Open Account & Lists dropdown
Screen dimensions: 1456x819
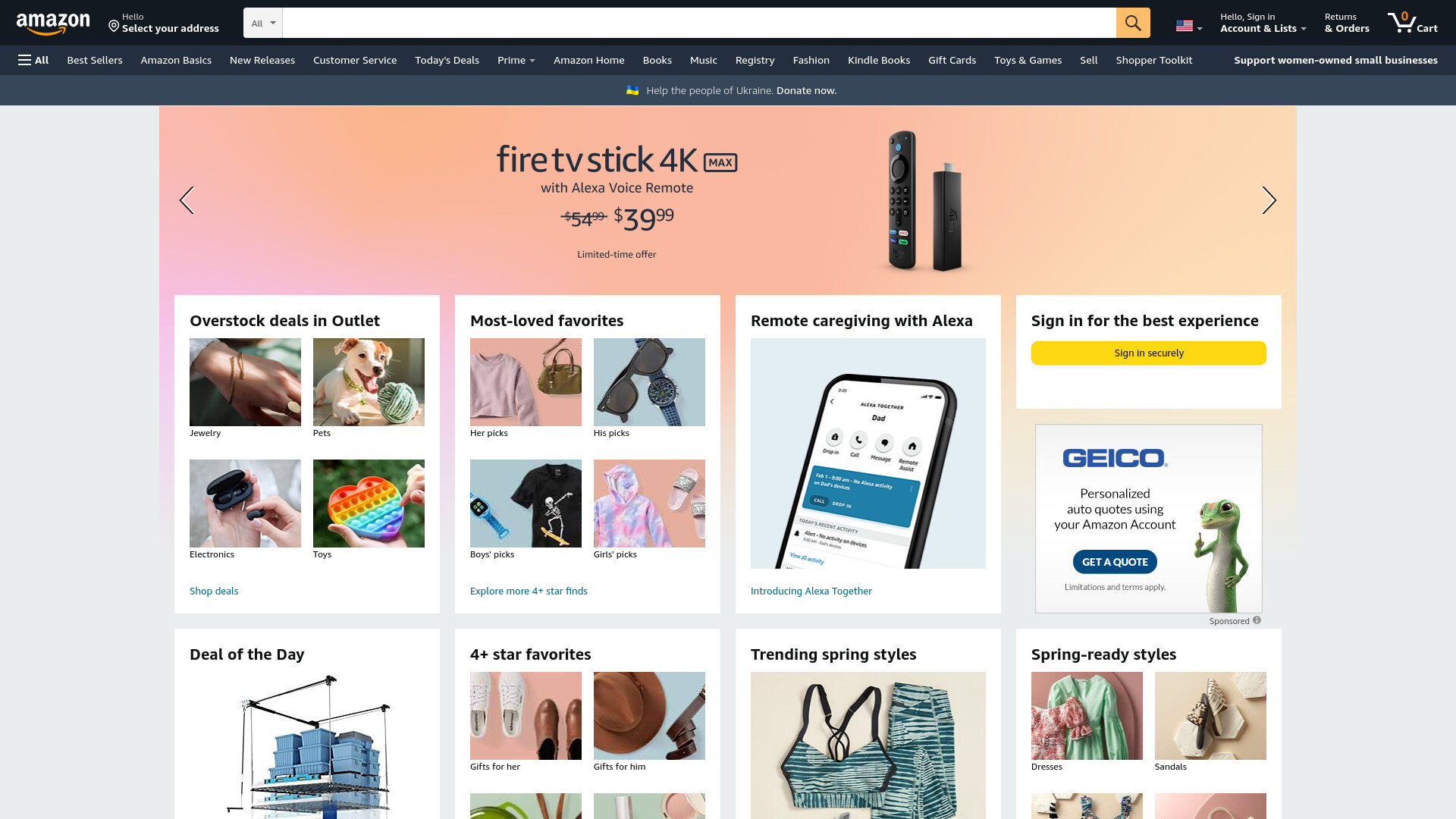(1263, 23)
